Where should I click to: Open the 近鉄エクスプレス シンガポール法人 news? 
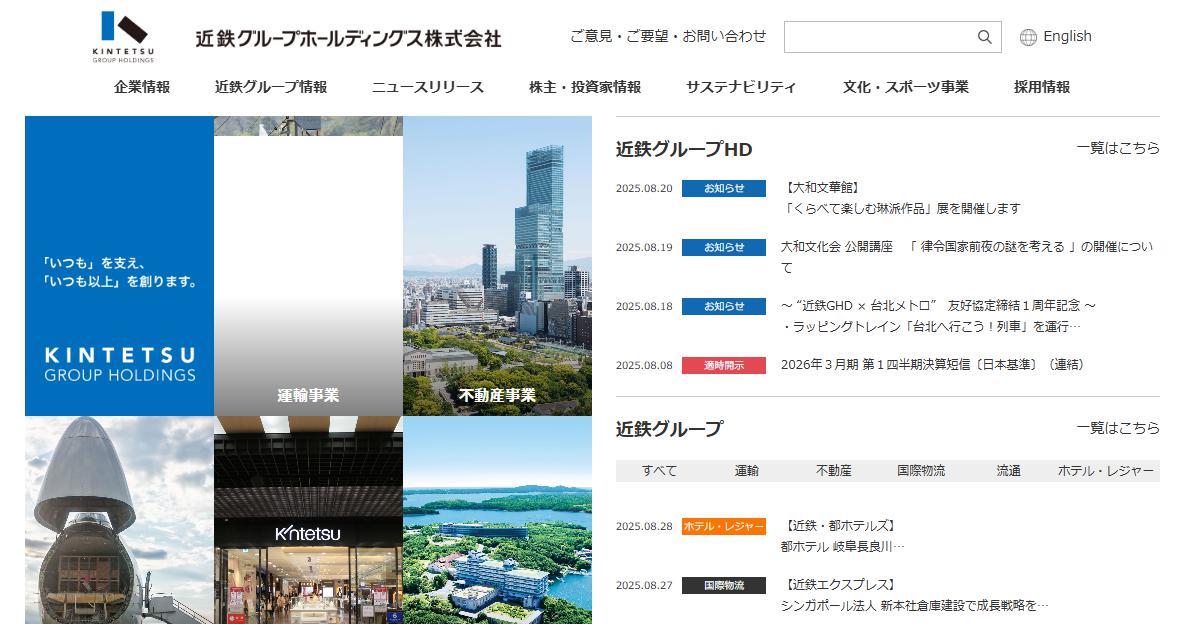point(914,595)
